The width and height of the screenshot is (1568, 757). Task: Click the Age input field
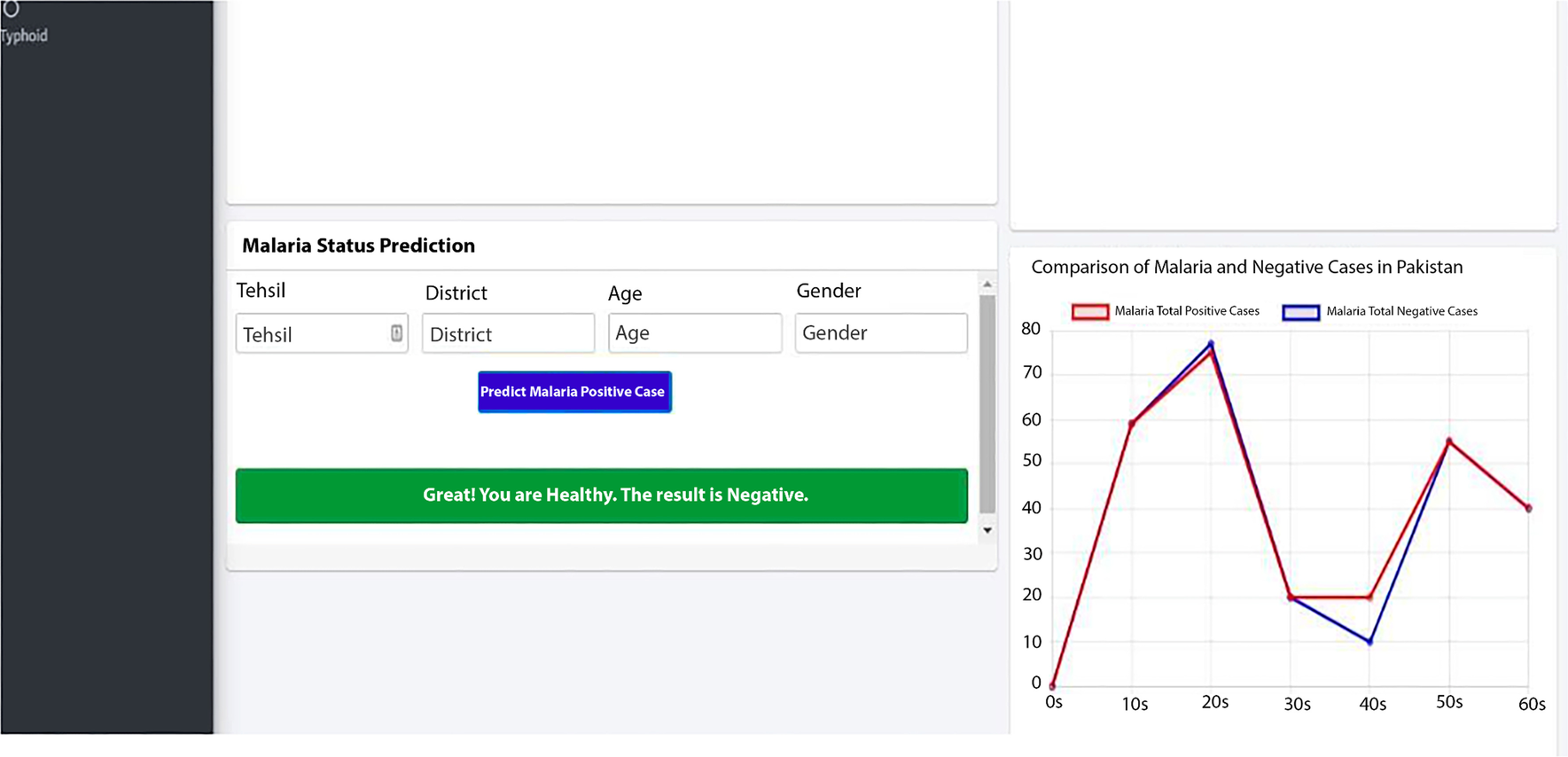[695, 332]
